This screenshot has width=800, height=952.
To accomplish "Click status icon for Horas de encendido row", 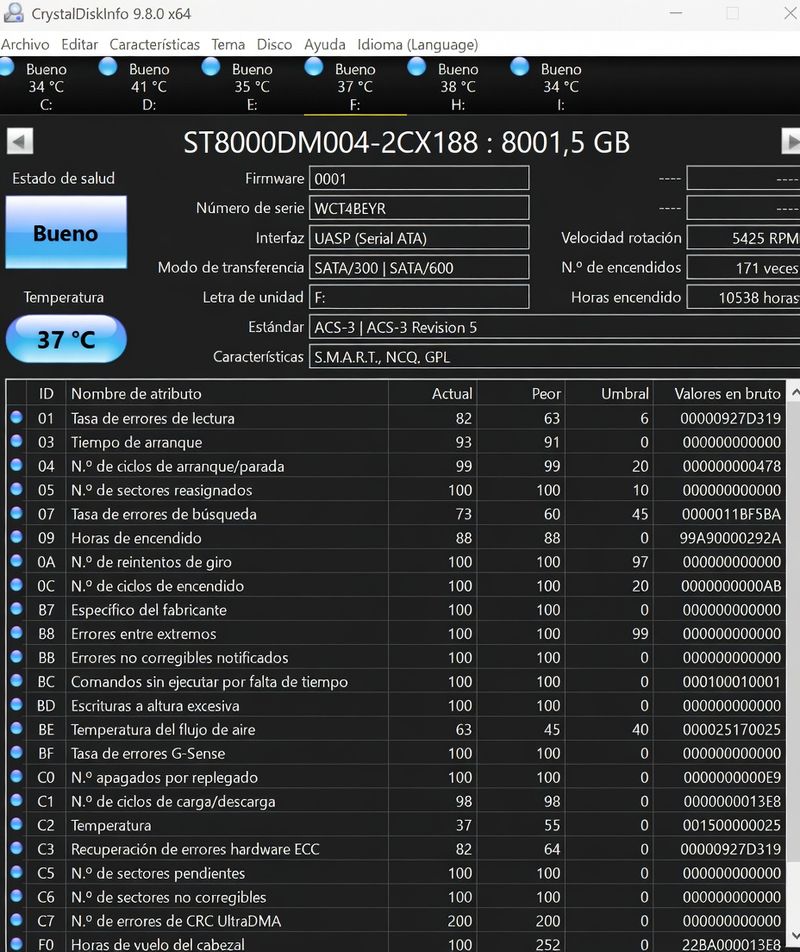I will (16, 537).
